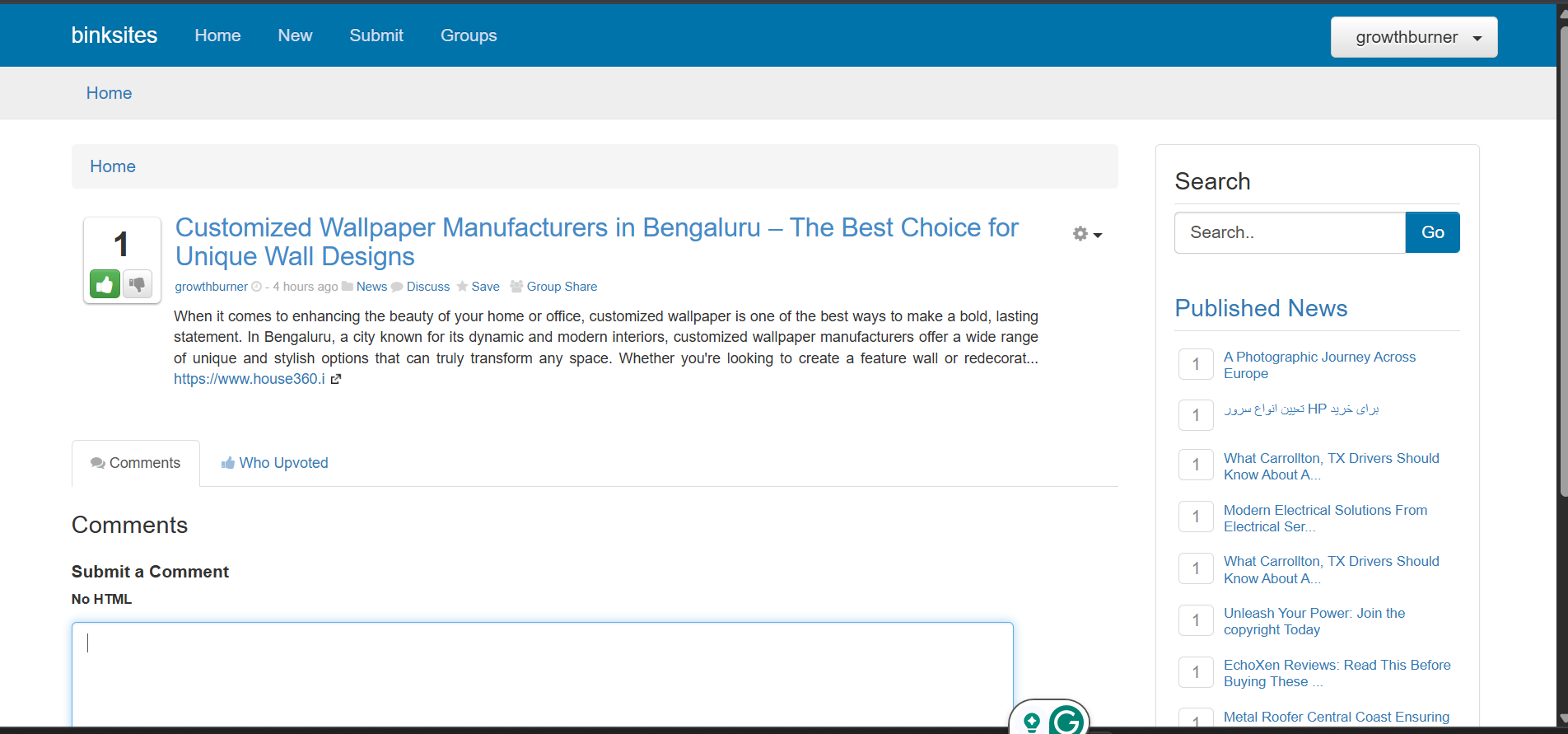
Task: Select the Comments tab
Action: click(x=136, y=463)
